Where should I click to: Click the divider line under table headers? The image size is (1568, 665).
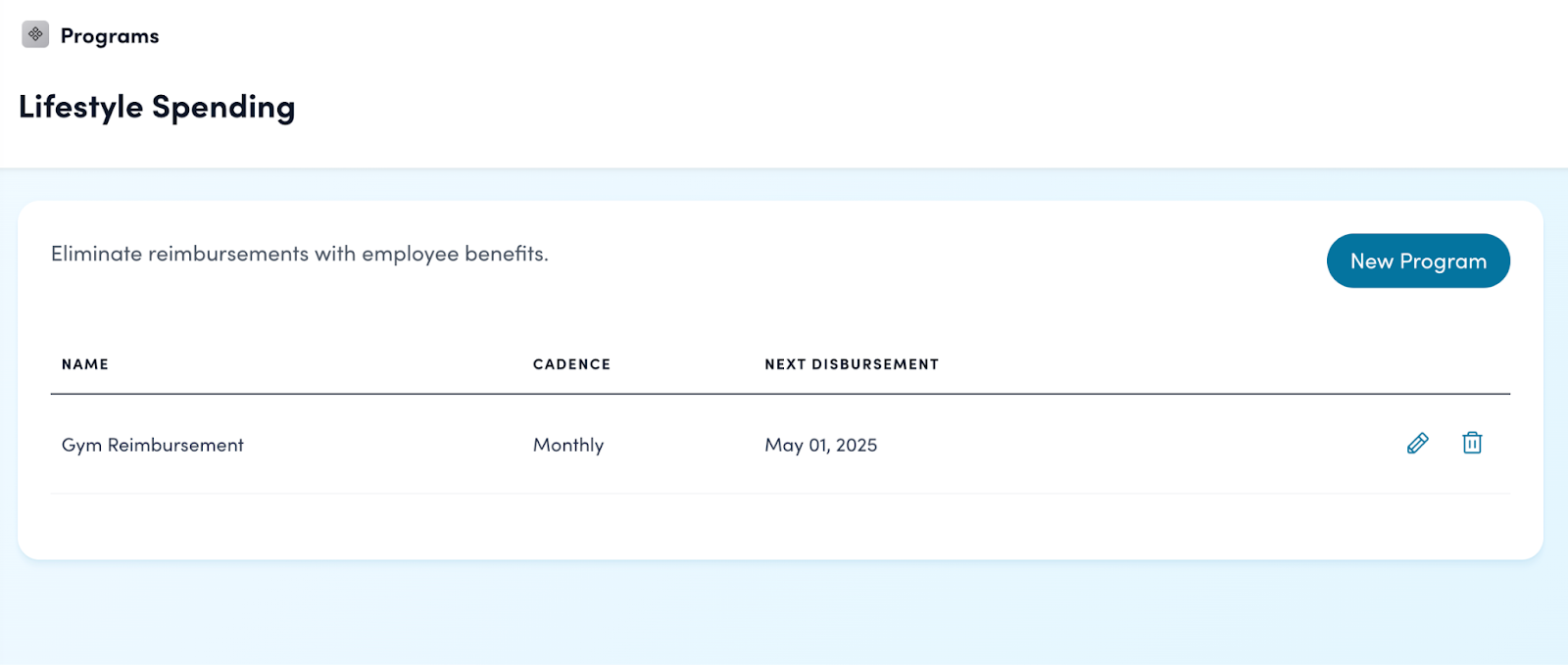780,394
